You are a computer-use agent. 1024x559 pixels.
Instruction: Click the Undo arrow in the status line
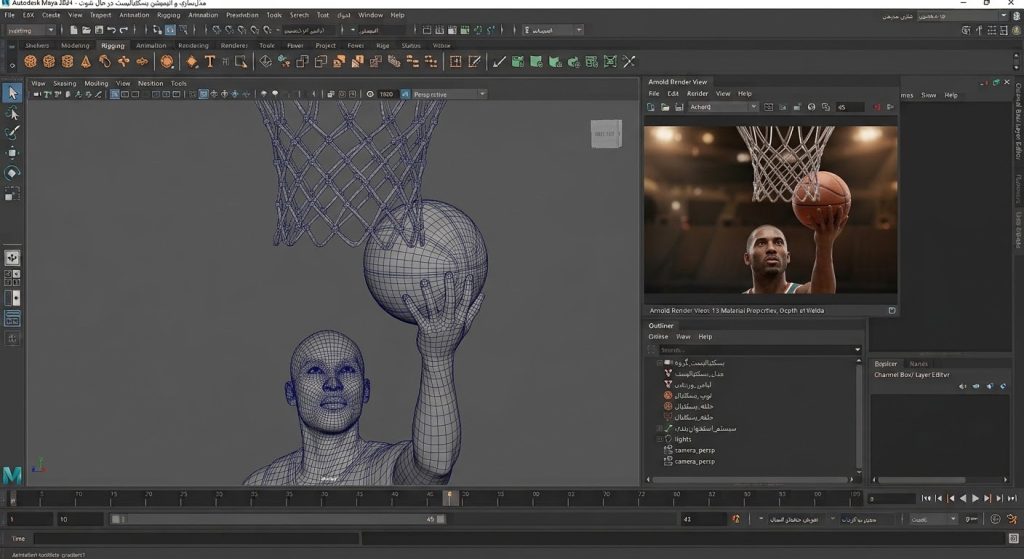pyautogui.click(x=111, y=30)
